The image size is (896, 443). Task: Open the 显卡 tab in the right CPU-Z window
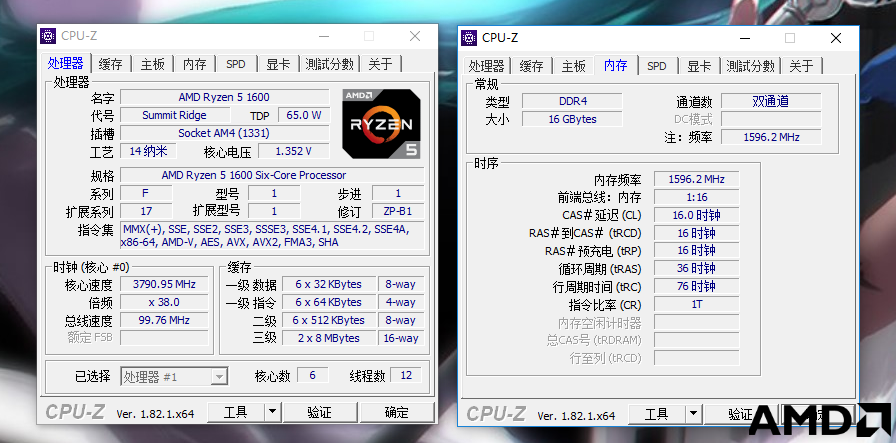[699, 66]
